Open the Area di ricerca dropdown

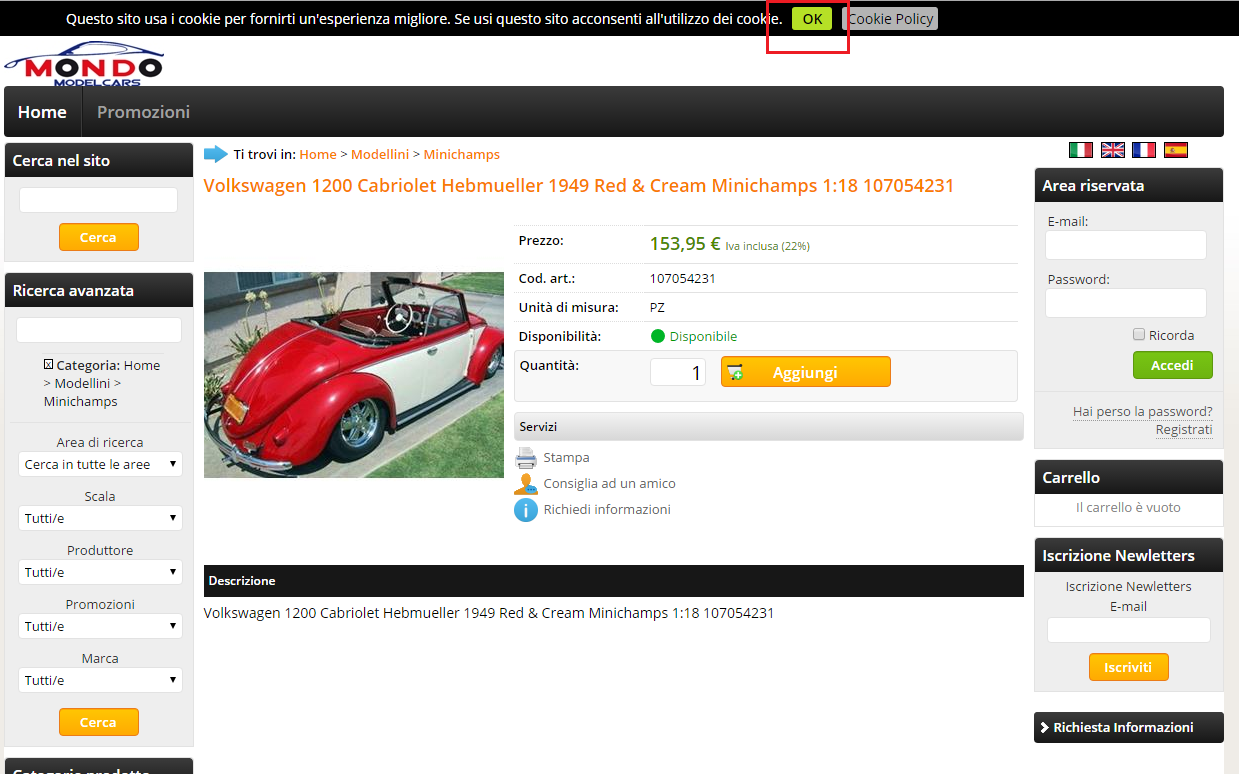pyautogui.click(x=100, y=464)
